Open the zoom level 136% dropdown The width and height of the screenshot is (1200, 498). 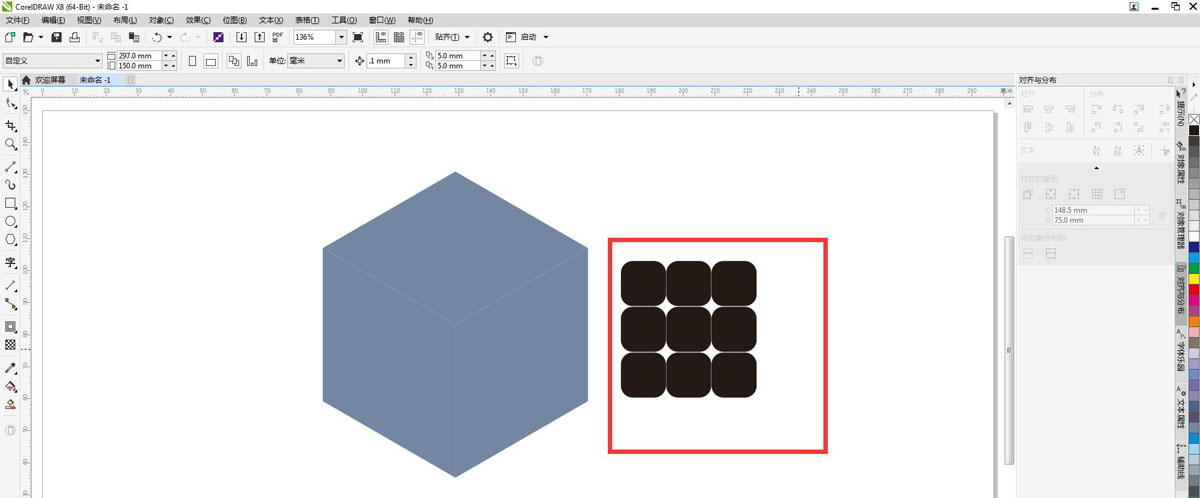[342, 37]
